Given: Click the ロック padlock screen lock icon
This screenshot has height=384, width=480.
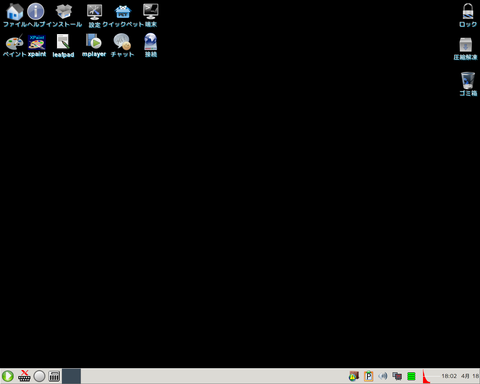Looking at the screenshot, I should (468, 12).
